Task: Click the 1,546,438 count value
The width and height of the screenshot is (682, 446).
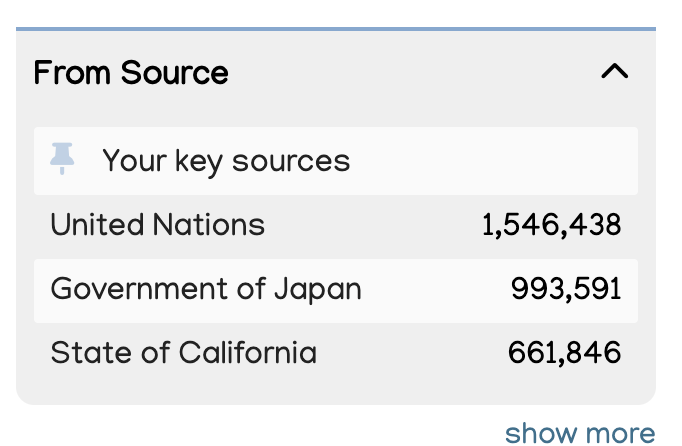Action: tap(551, 225)
